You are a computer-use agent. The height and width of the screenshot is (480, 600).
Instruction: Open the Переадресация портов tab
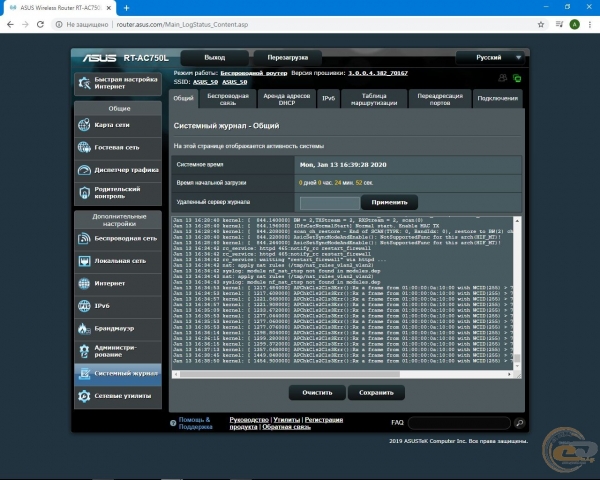pyautogui.click(x=440, y=99)
